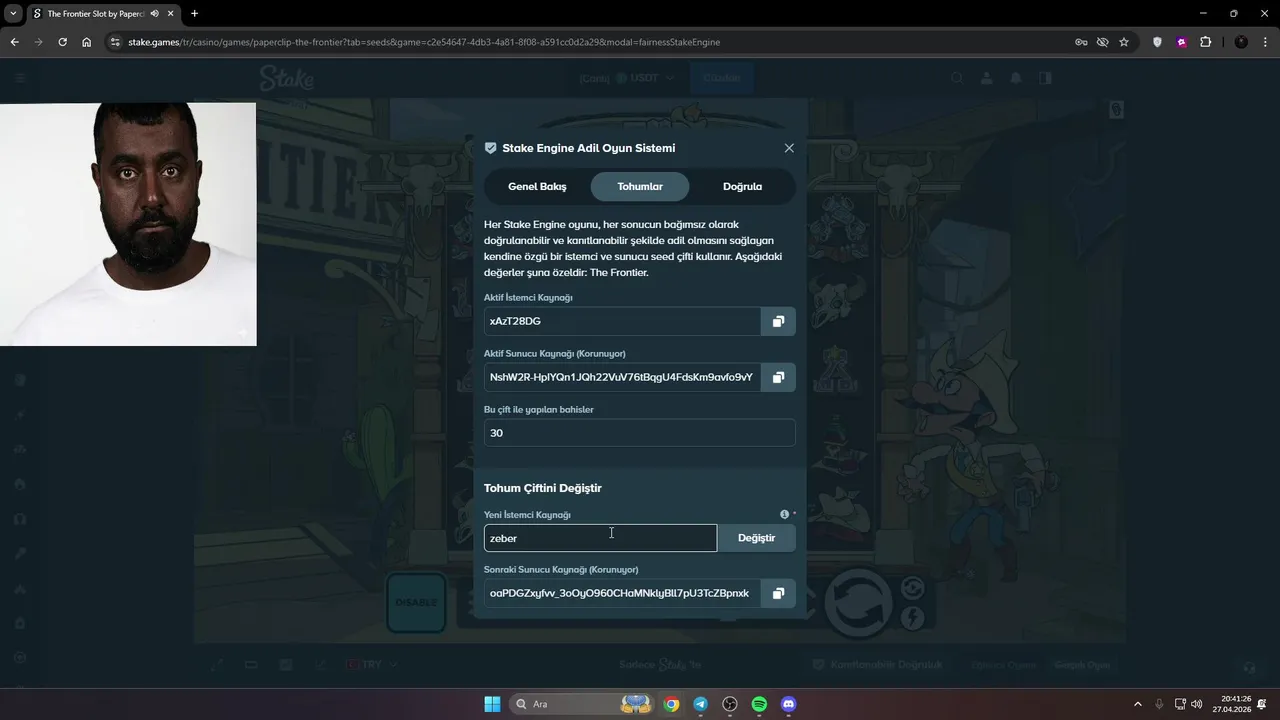Open volume control in system tray
This screenshot has width=1280, height=720.
[1197, 704]
